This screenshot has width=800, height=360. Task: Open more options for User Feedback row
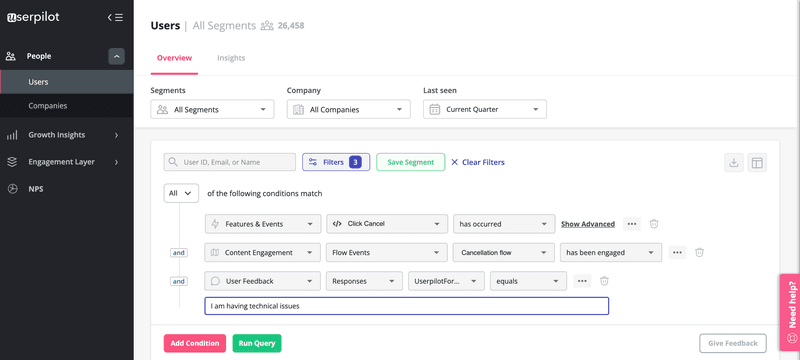(582, 281)
